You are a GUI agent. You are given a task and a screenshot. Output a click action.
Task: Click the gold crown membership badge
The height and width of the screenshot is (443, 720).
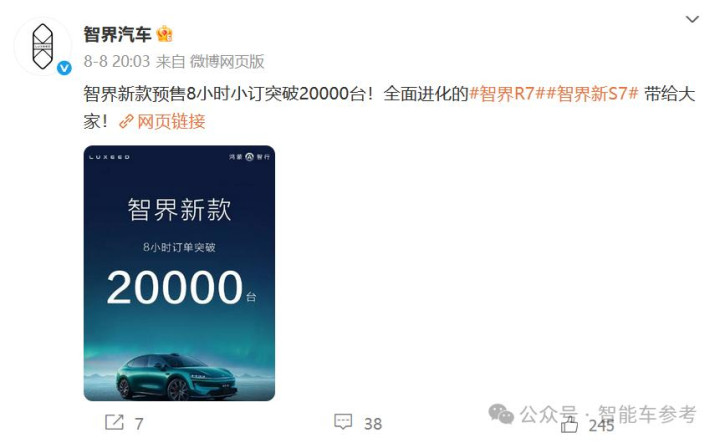tap(164, 34)
